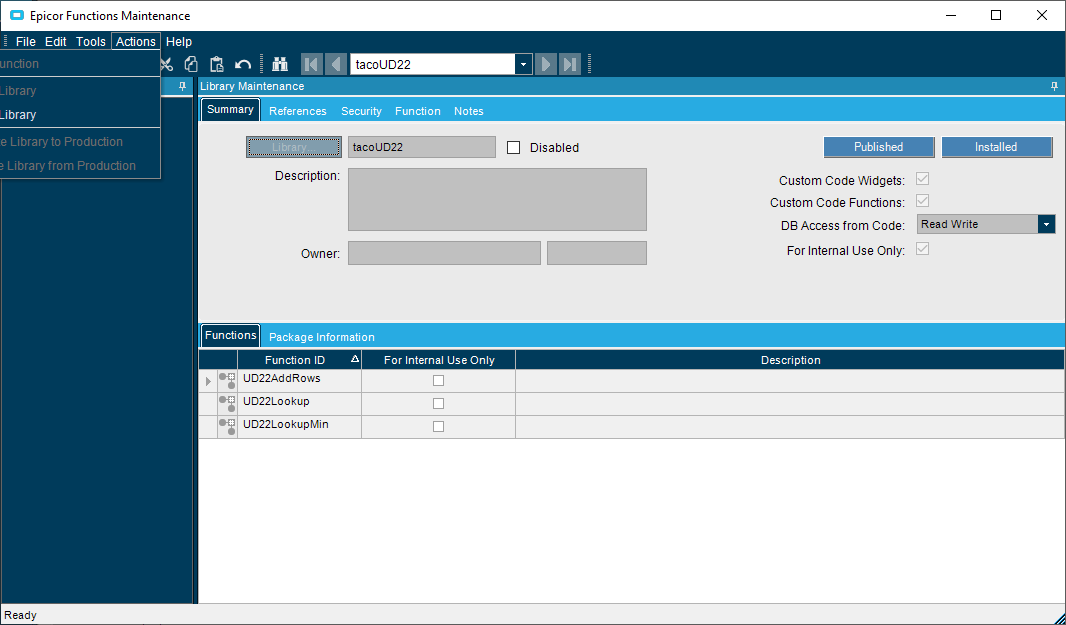The height and width of the screenshot is (625, 1066).
Task: Toggle the Disabled checkbox
Action: (x=514, y=148)
